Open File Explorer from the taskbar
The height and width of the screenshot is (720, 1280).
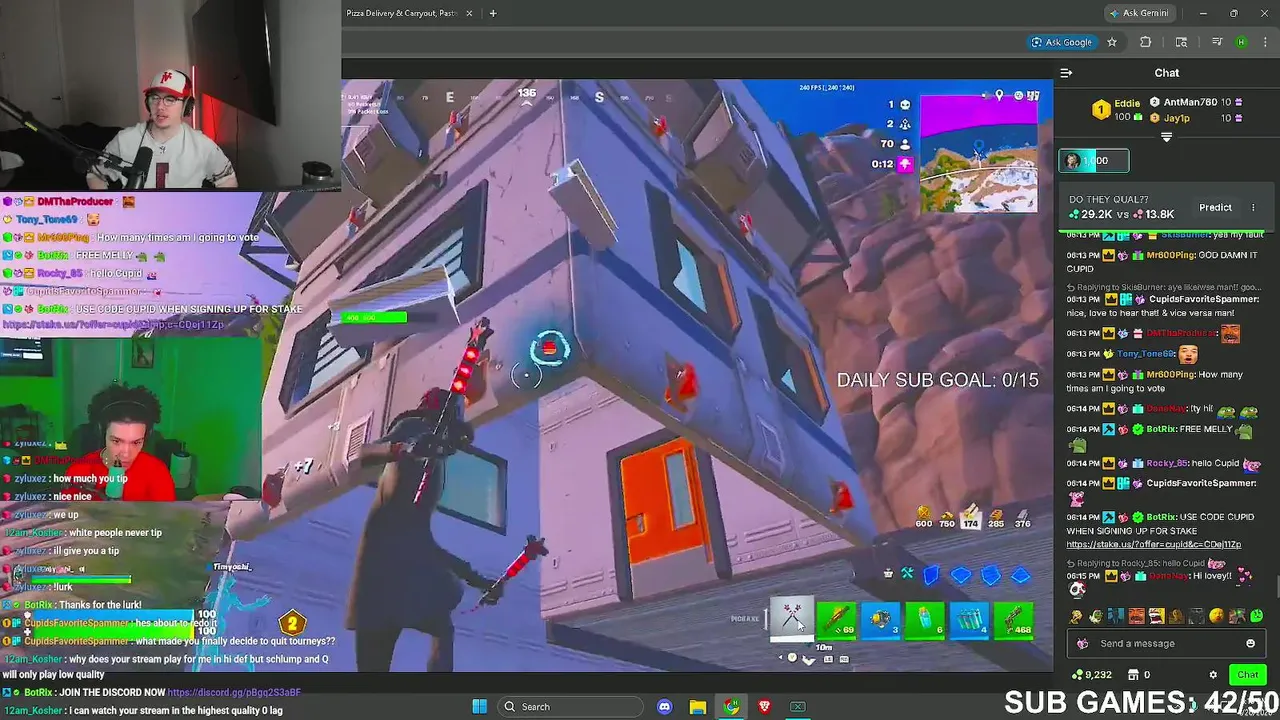pyautogui.click(x=698, y=707)
